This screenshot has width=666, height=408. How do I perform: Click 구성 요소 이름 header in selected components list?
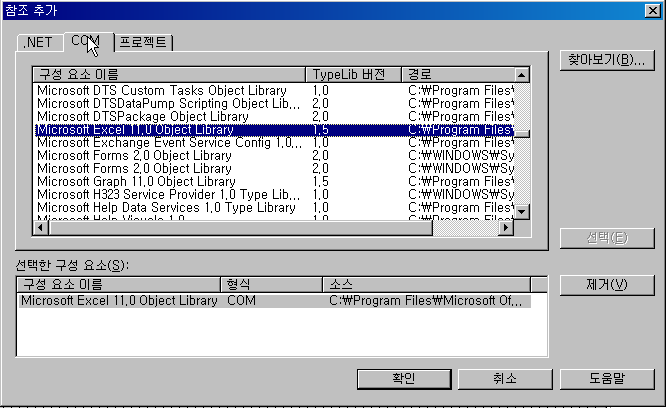click(x=119, y=284)
